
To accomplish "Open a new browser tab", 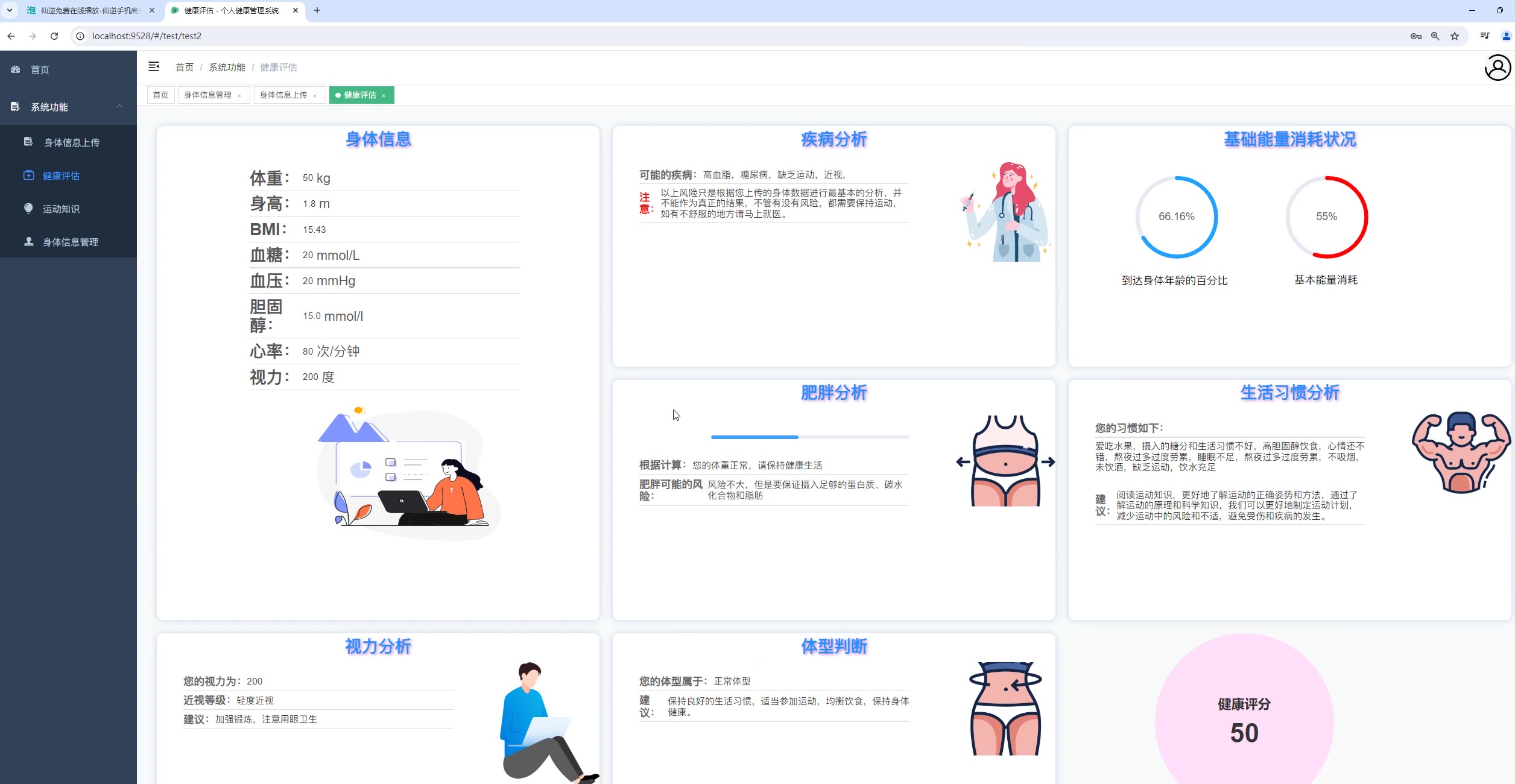I will [x=317, y=10].
